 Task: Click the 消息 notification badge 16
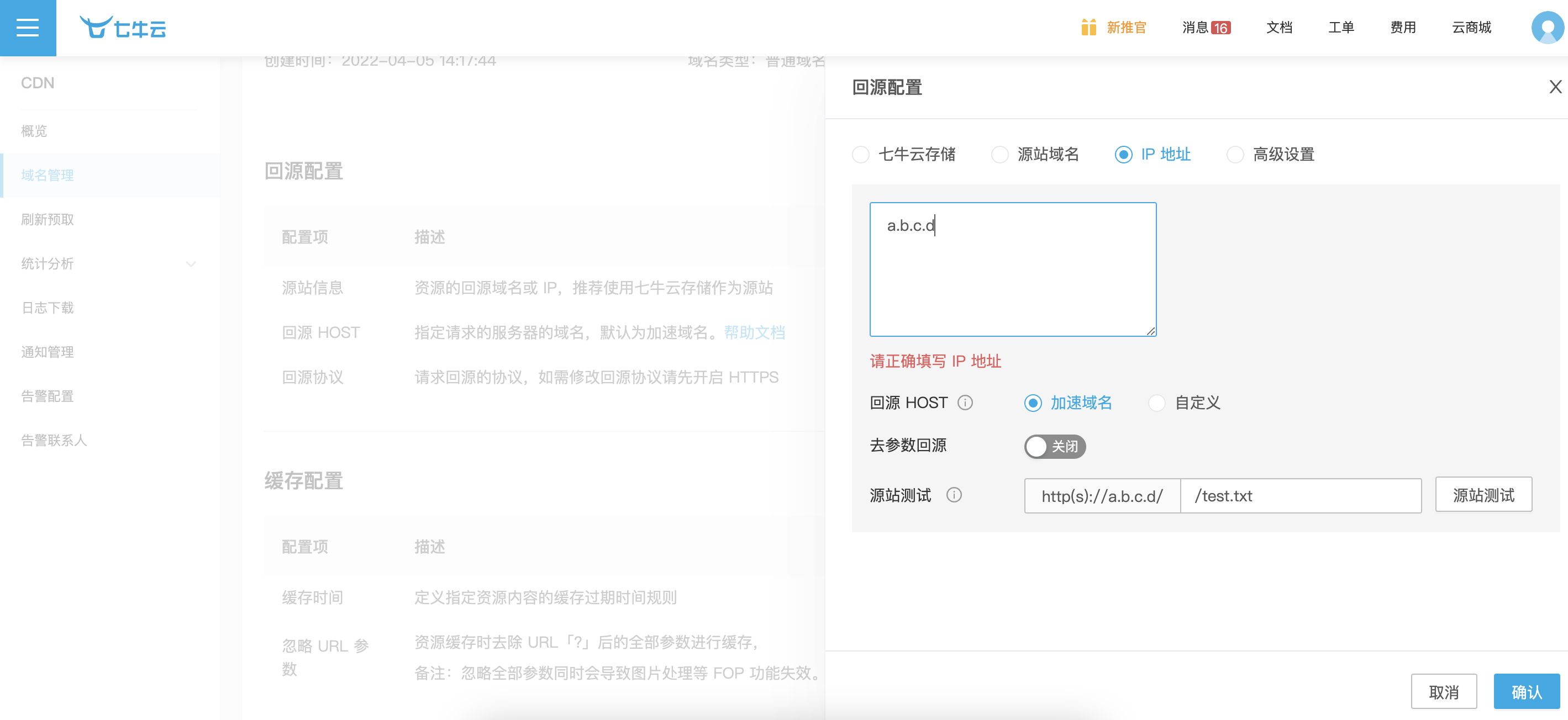[1220, 28]
